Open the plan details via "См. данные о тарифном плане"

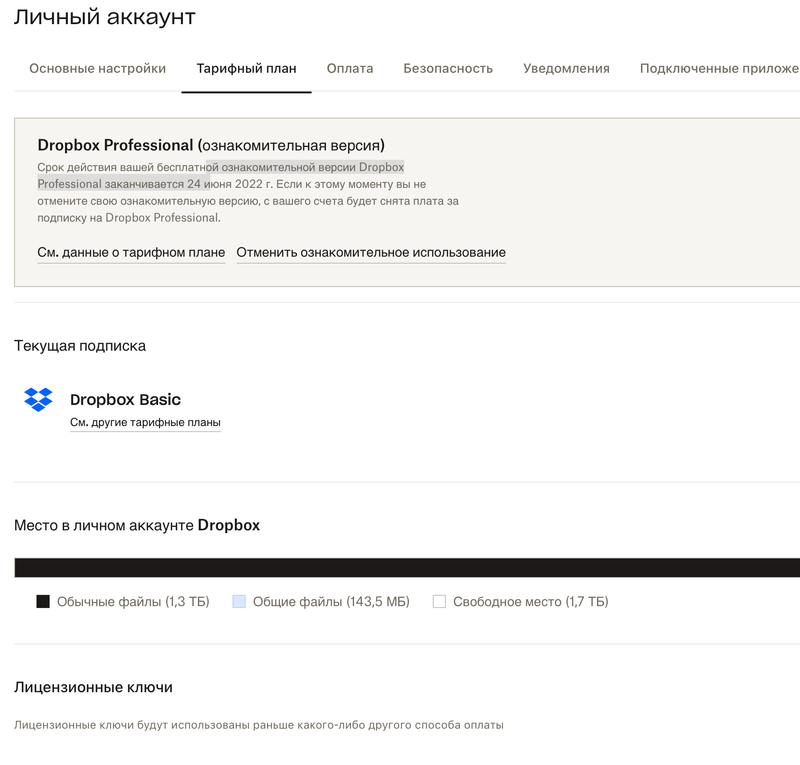(x=131, y=252)
